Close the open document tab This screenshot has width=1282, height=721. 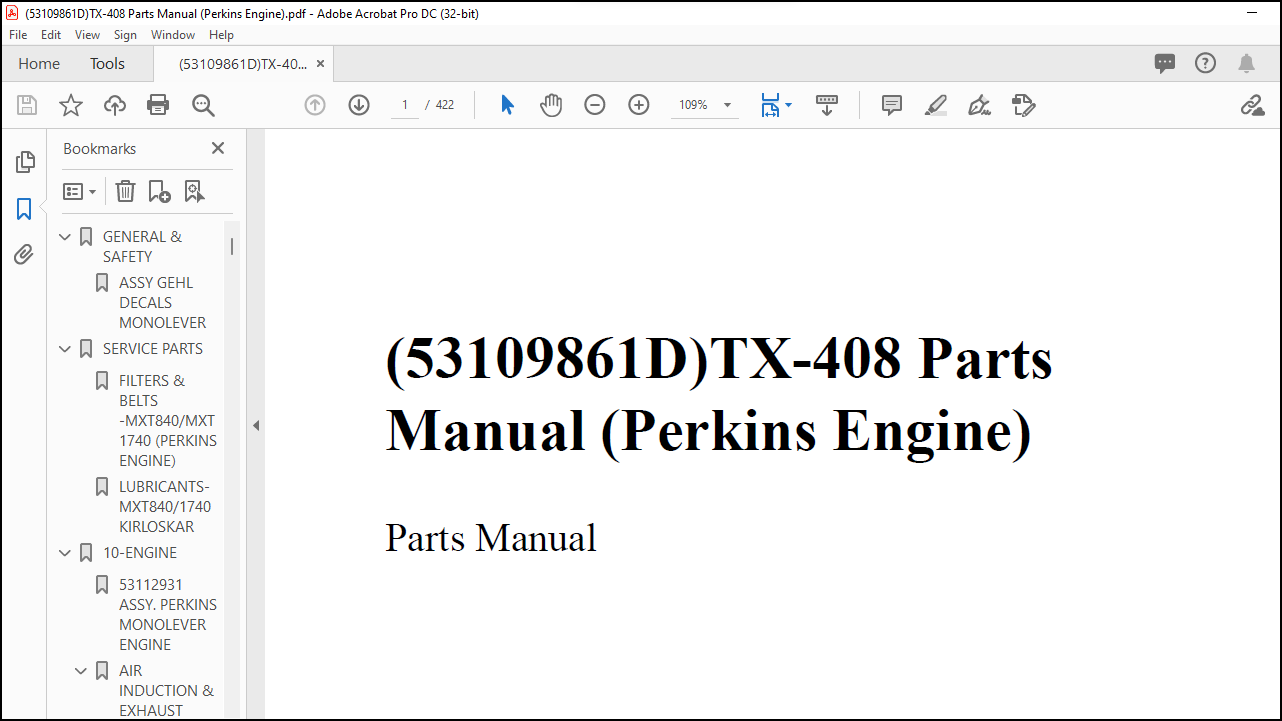point(320,64)
